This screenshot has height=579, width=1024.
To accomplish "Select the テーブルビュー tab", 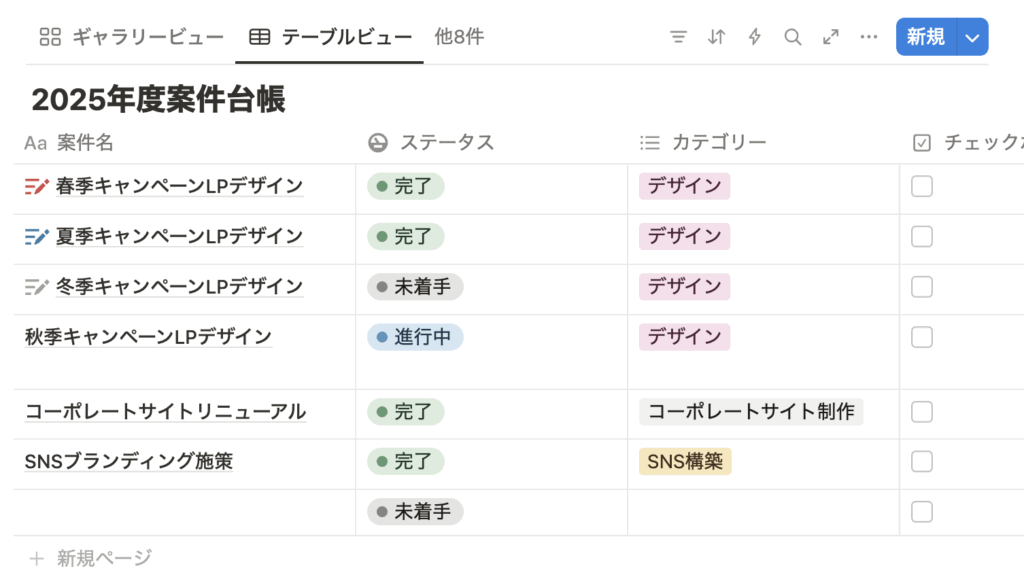I will click(x=331, y=38).
